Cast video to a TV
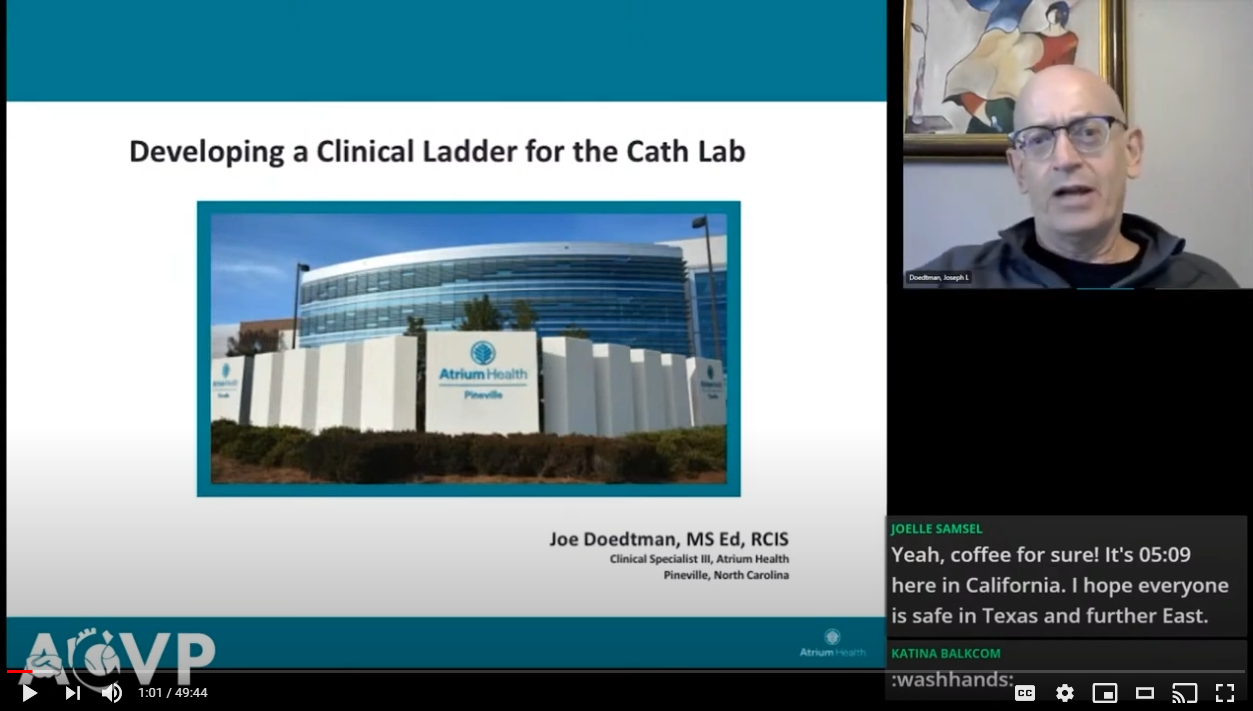 pyautogui.click(x=1185, y=692)
